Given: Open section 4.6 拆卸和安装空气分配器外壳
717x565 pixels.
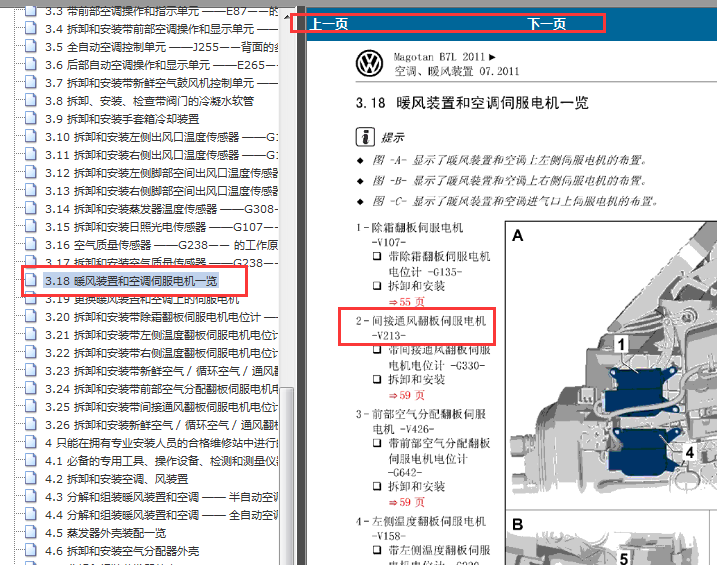Looking at the screenshot, I should pos(122,551).
